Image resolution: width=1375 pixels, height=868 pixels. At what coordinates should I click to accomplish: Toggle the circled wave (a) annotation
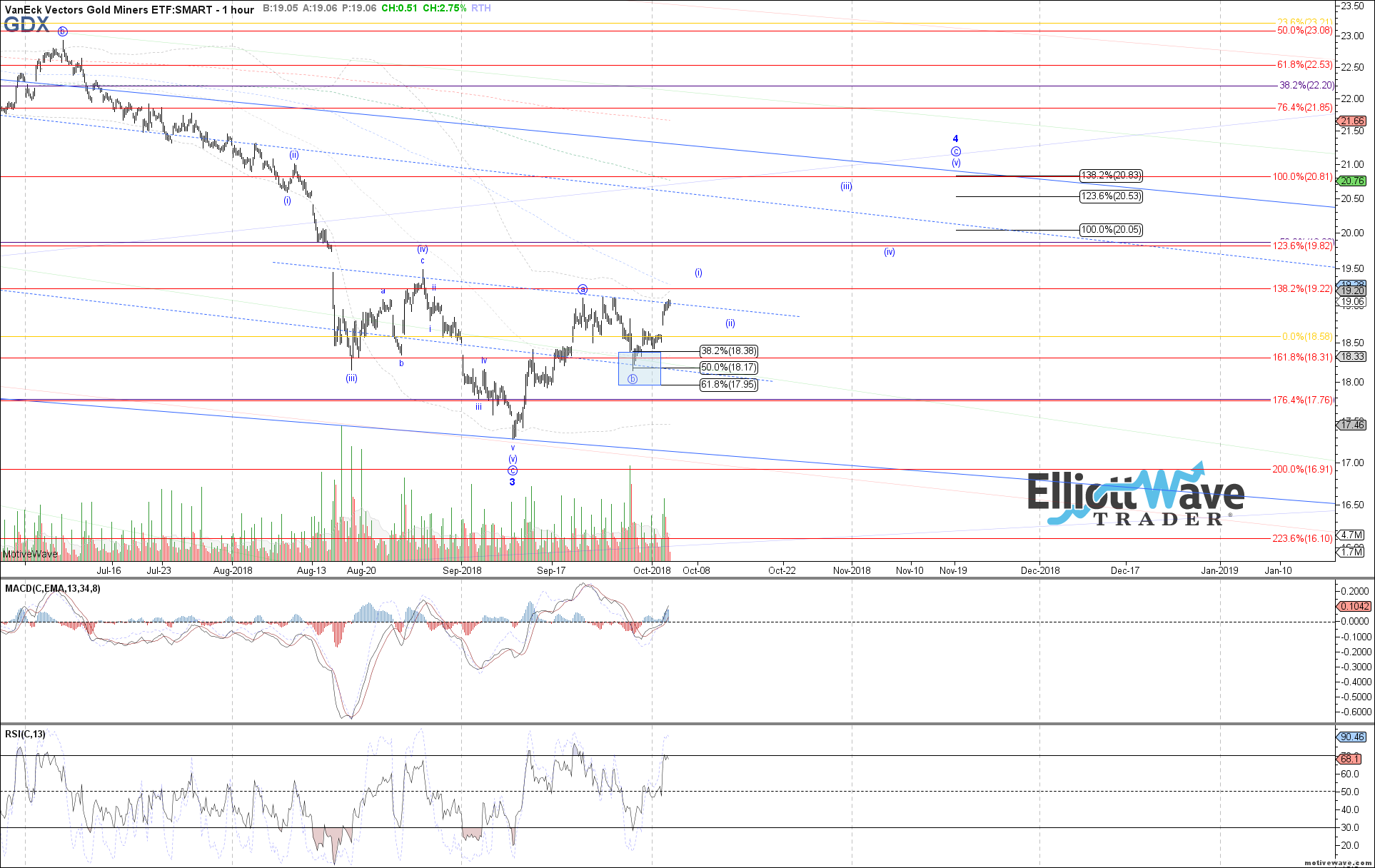583,288
